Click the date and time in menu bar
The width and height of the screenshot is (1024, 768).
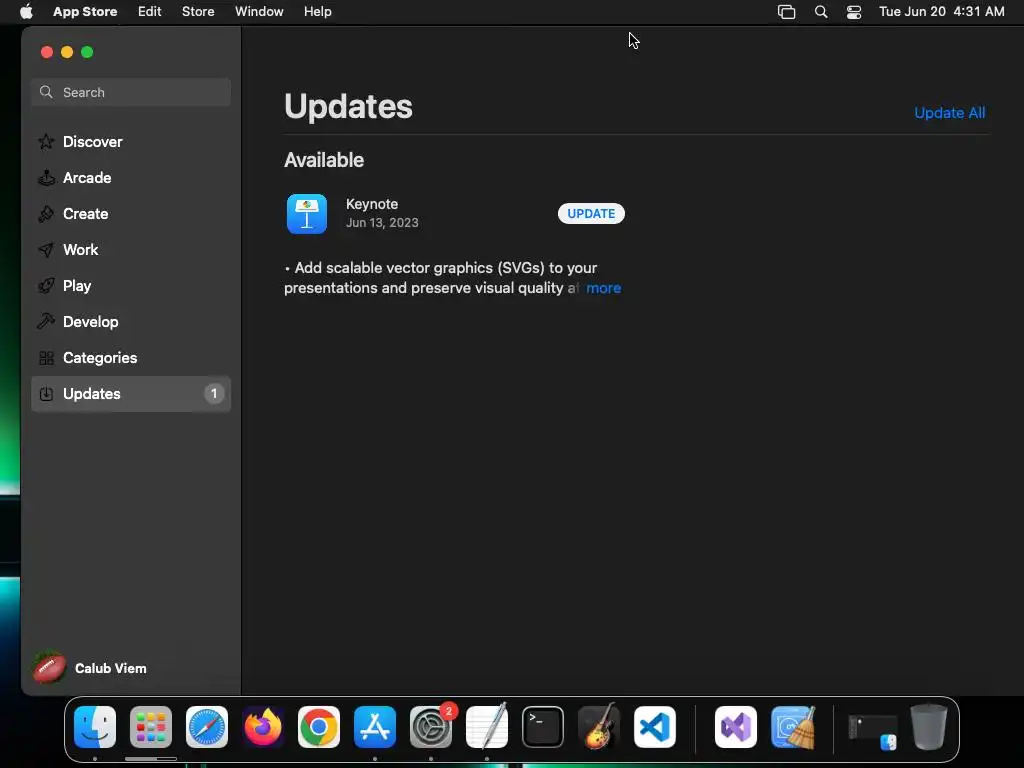[942, 12]
